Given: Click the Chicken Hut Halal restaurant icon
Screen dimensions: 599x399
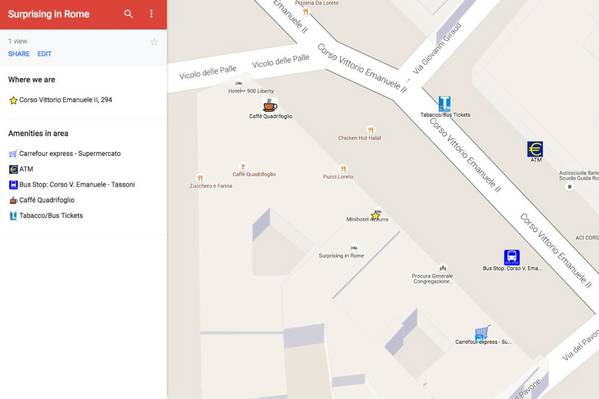Looking at the screenshot, I should click(x=370, y=131).
